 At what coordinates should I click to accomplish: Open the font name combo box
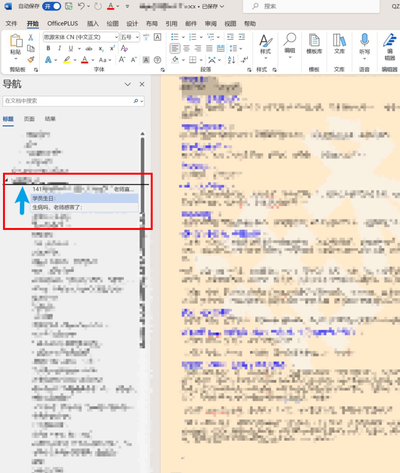(x=81, y=37)
